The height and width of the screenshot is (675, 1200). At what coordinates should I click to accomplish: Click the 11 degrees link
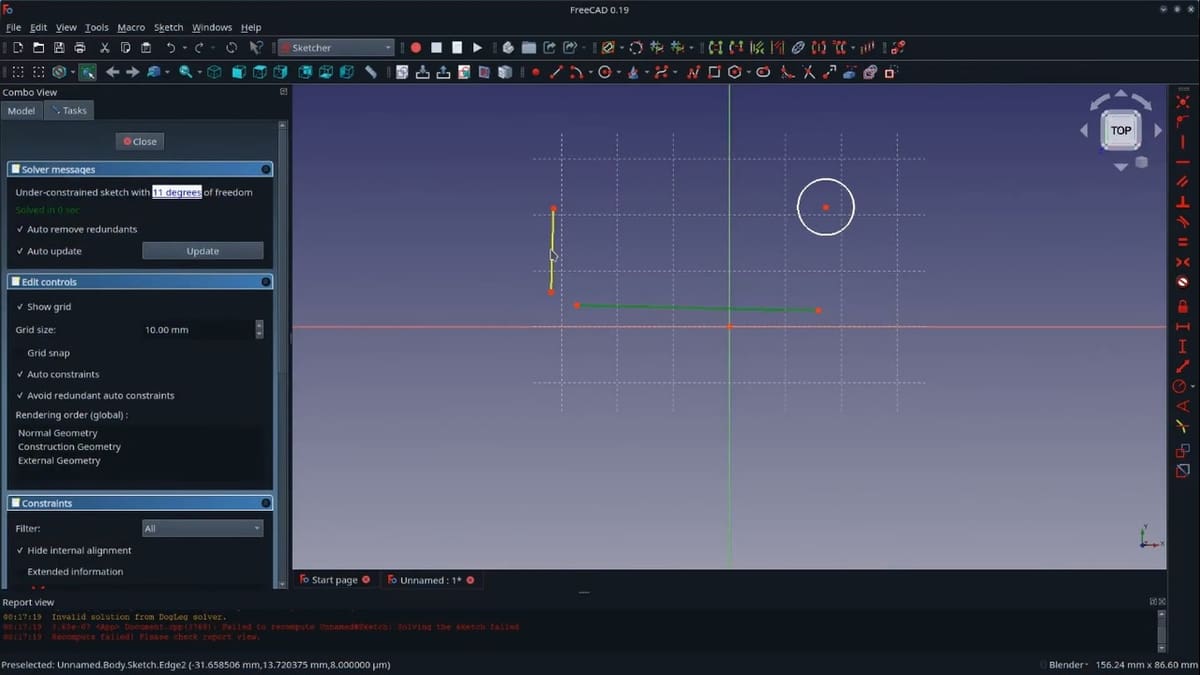click(177, 192)
